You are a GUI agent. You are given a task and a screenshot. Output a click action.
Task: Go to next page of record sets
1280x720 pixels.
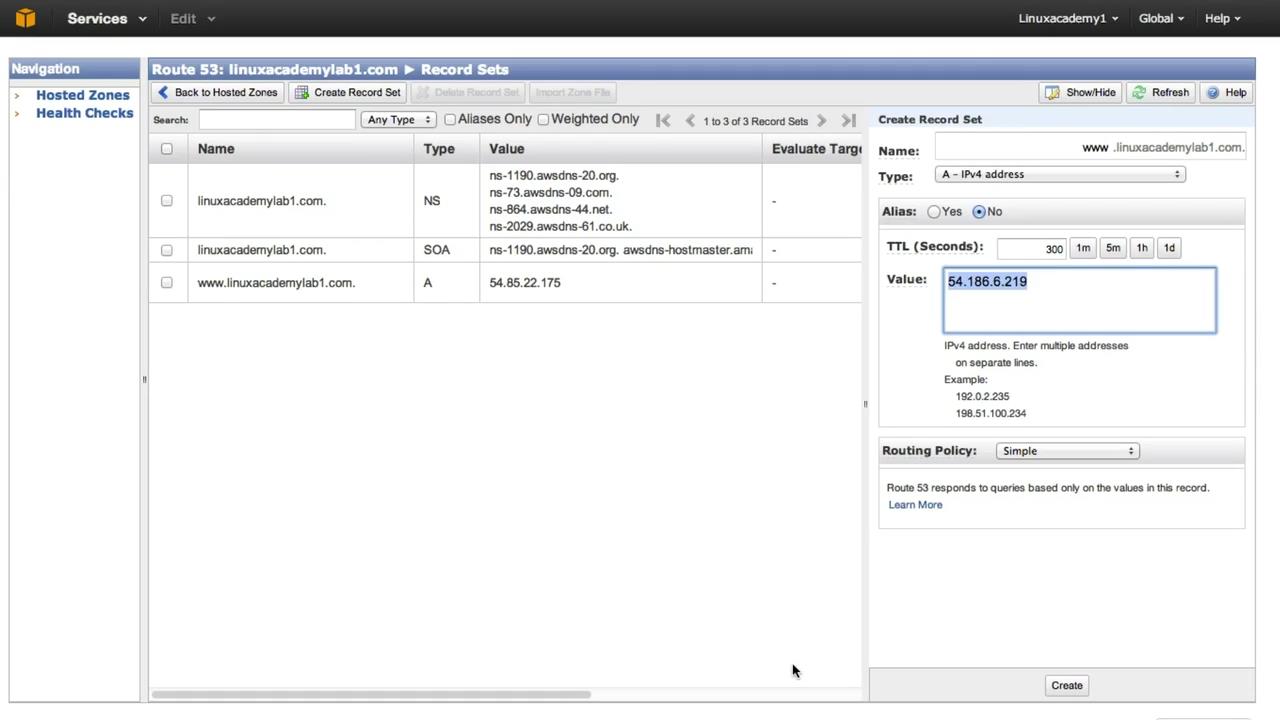[x=822, y=120]
